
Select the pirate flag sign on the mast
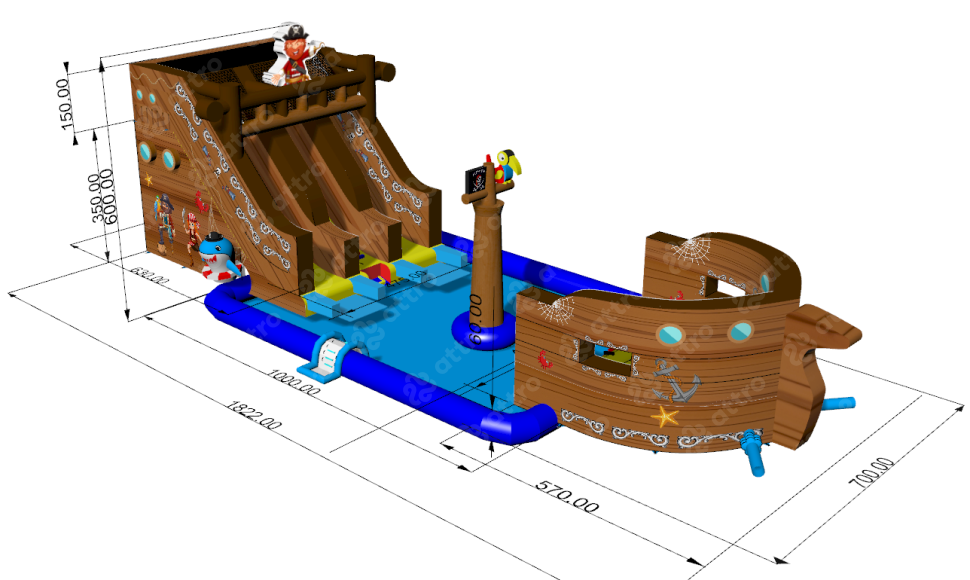477,184
